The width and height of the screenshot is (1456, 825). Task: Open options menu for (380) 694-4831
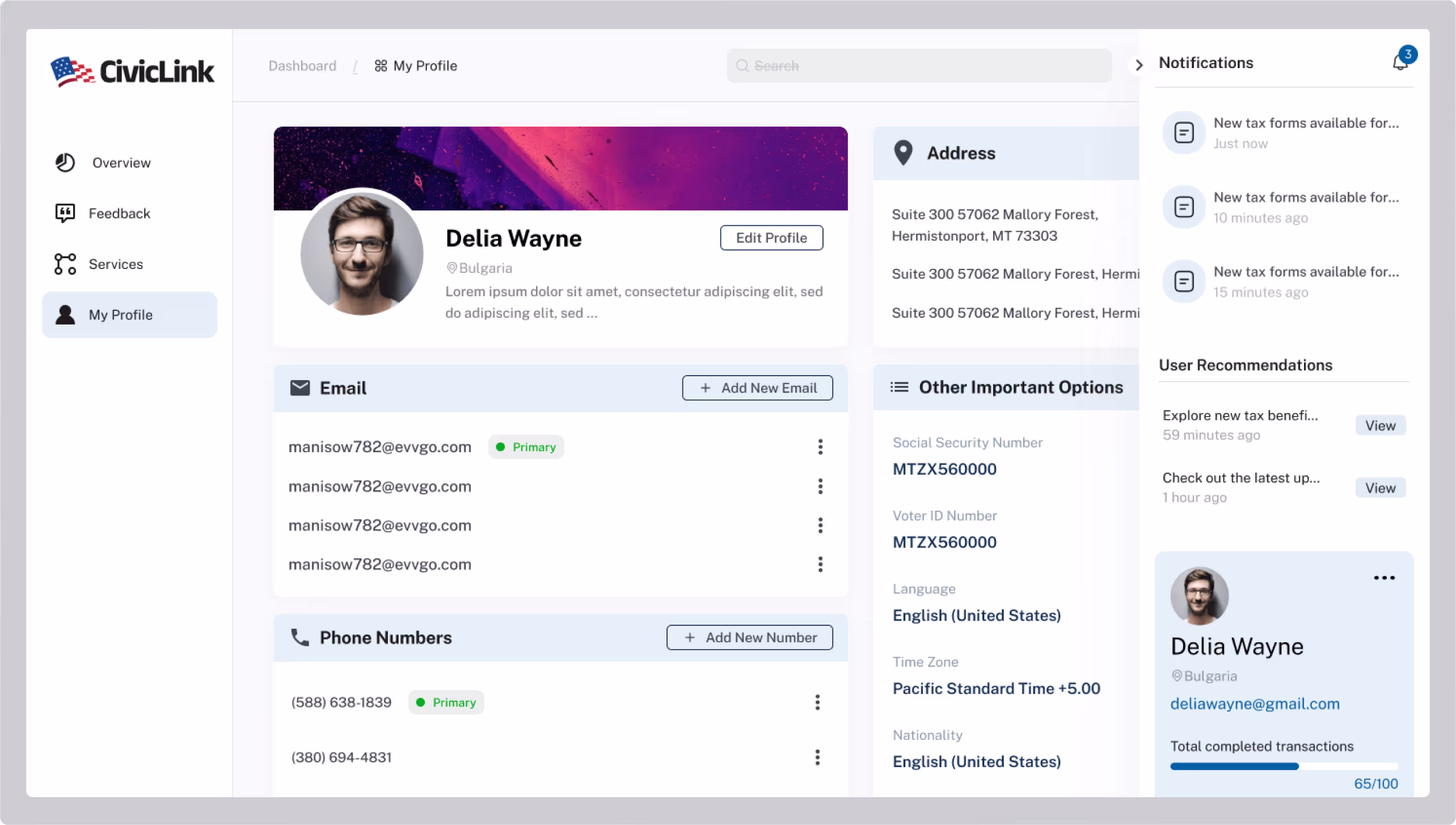pyautogui.click(x=817, y=757)
